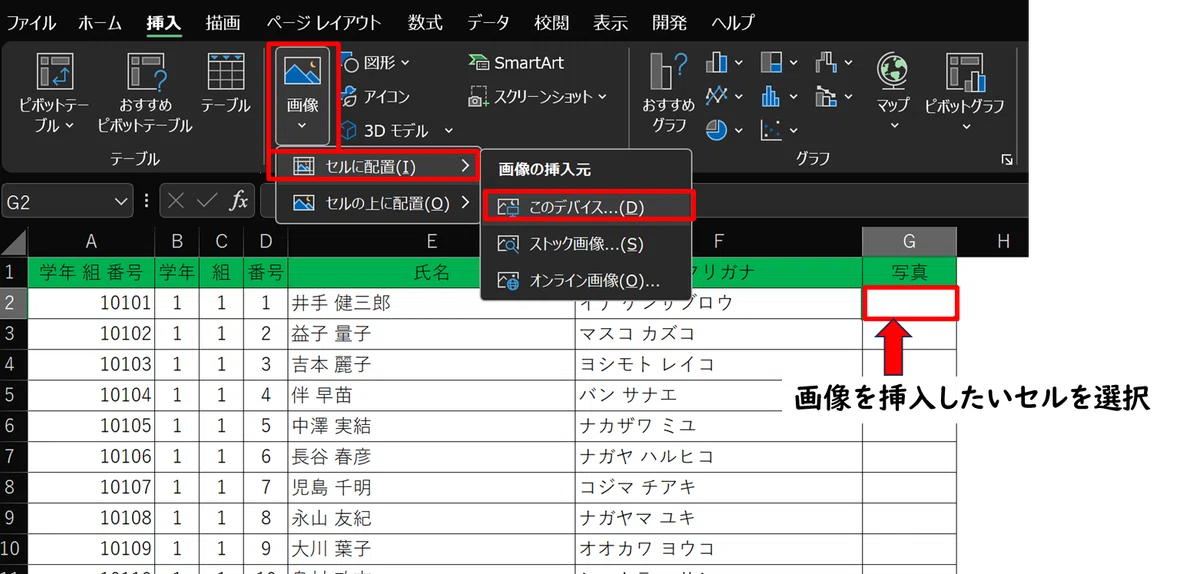Click the 3D モデル button

click(x=385, y=131)
